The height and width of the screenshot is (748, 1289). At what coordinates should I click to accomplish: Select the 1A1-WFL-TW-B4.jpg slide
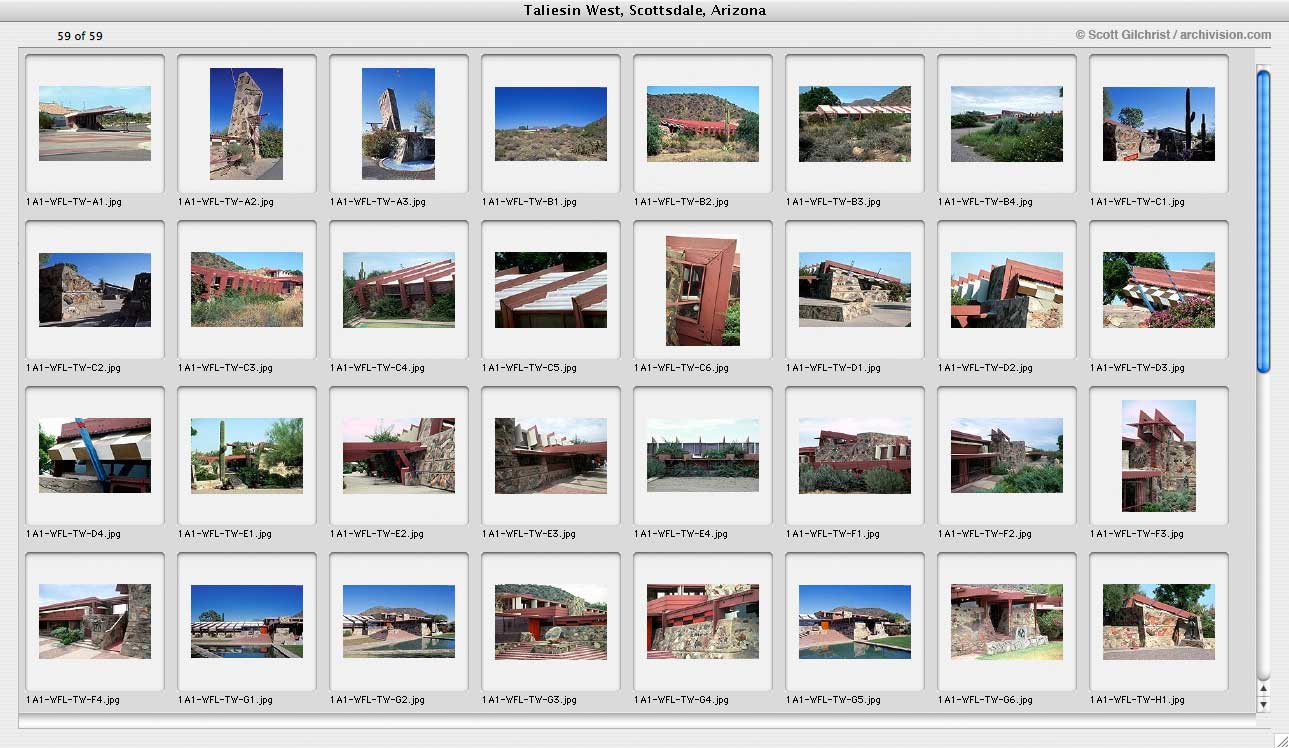point(1007,123)
